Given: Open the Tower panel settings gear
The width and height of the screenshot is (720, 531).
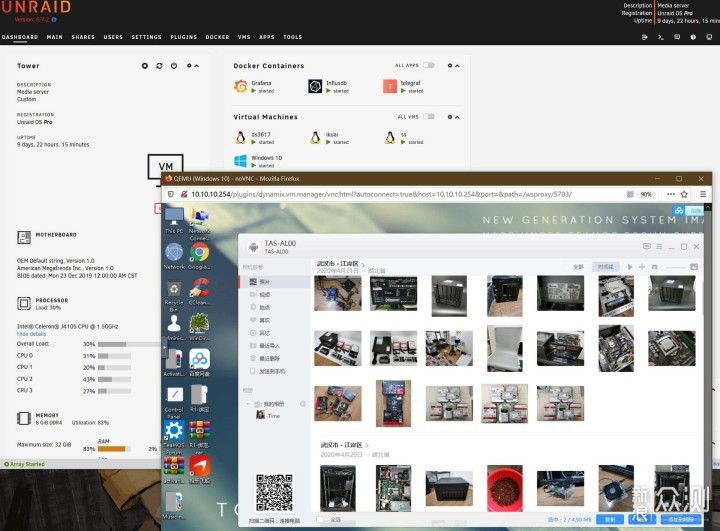Looking at the screenshot, I should tap(189, 66).
